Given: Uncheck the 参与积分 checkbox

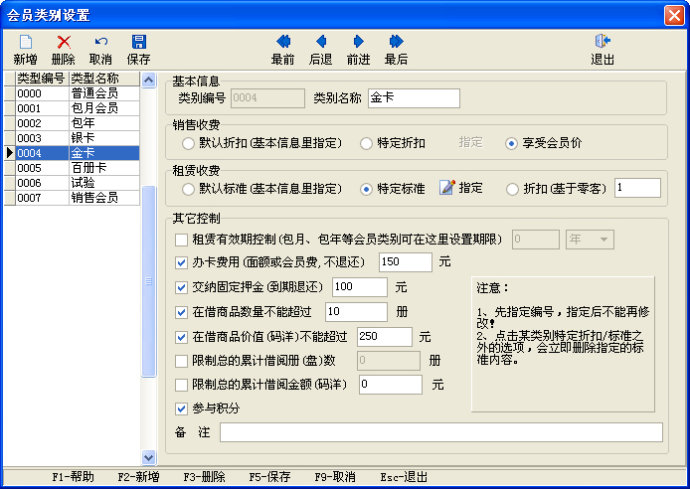Looking at the screenshot, I should [181, 408].
